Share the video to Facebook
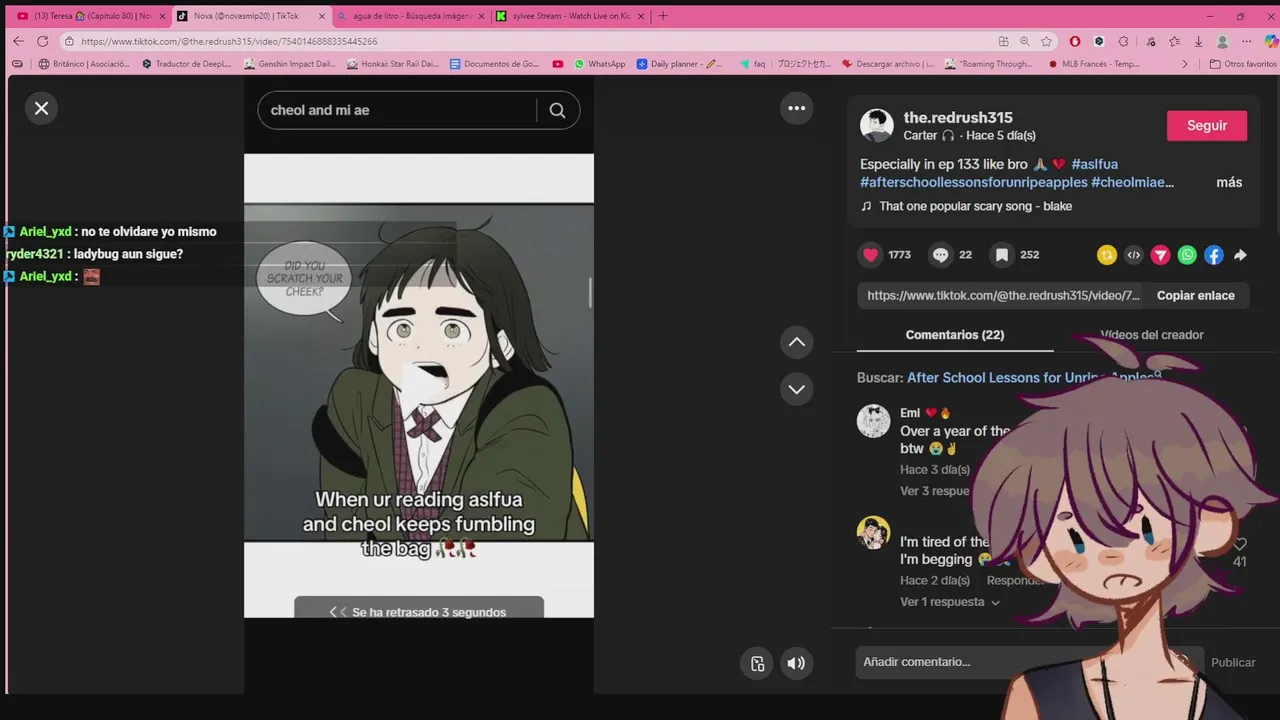Screen dimensions: 1280x720 tap(1213, 255)
